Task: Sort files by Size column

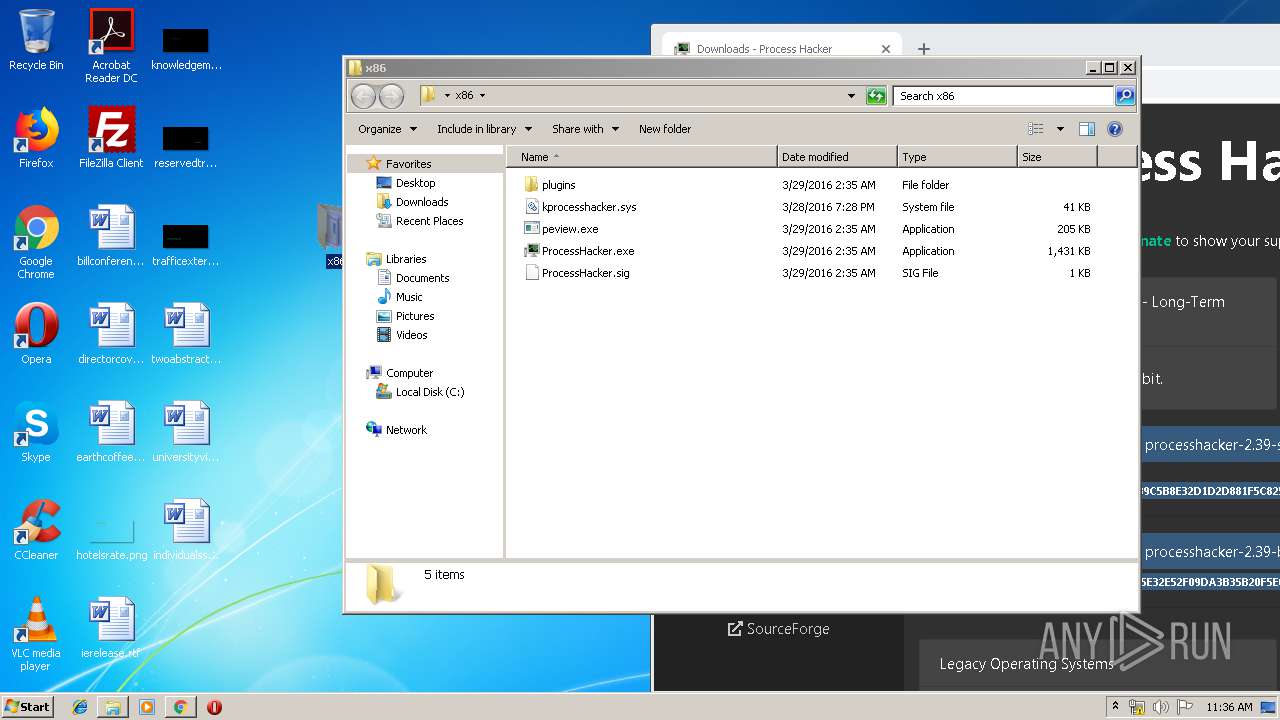Action: click(x=1057, y=157)
